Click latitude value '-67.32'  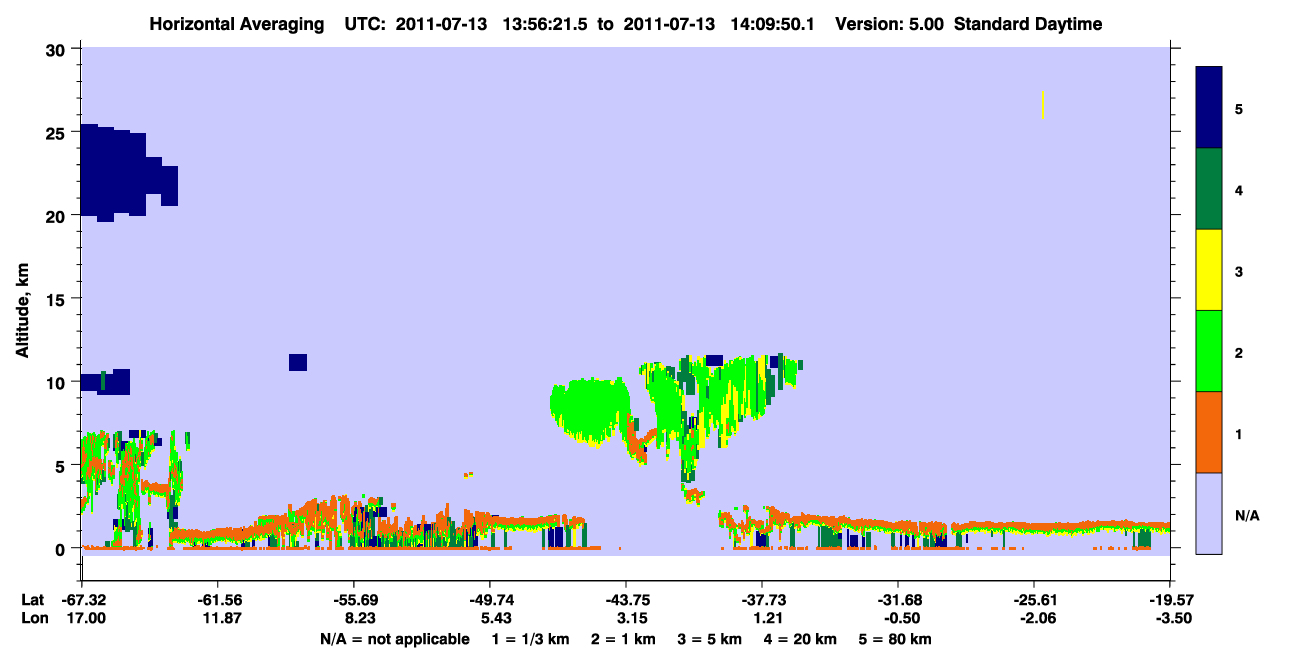click(82, 600)
